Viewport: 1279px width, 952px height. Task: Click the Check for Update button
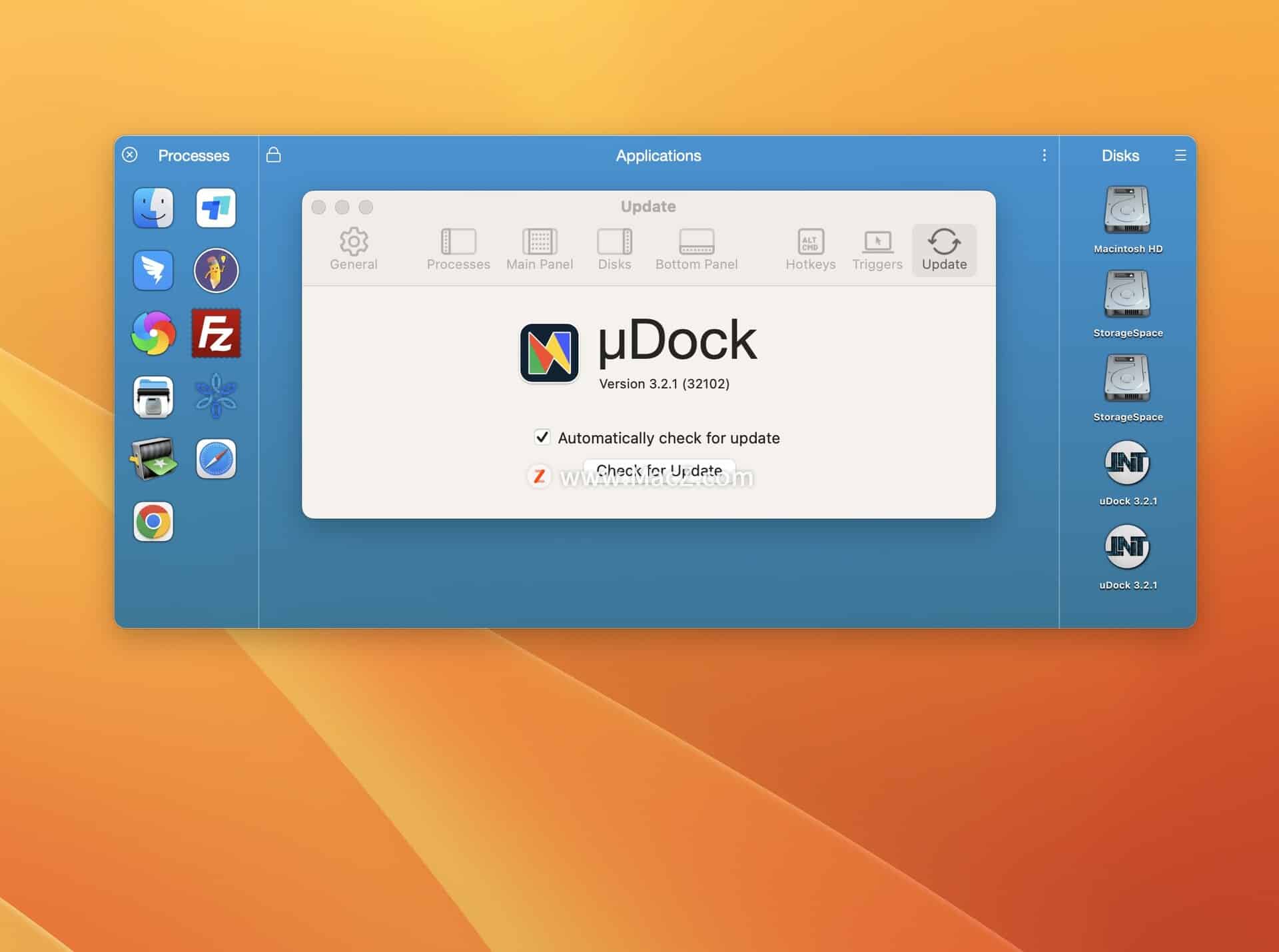658,470
